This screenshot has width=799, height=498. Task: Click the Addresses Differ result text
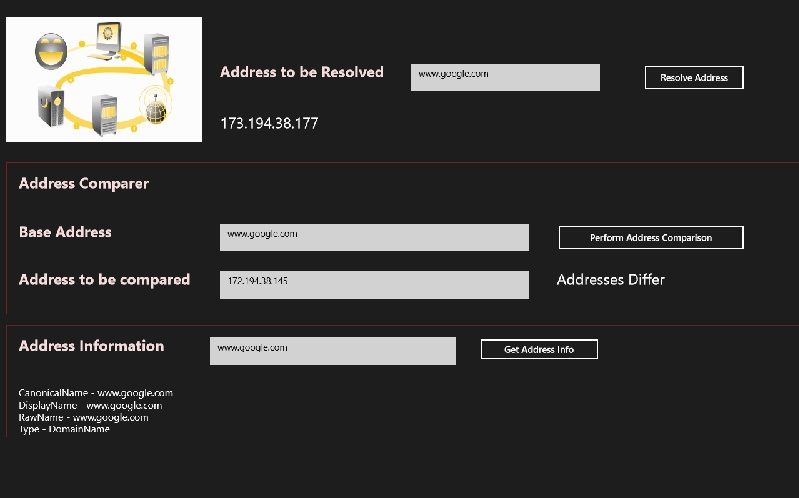610,279
